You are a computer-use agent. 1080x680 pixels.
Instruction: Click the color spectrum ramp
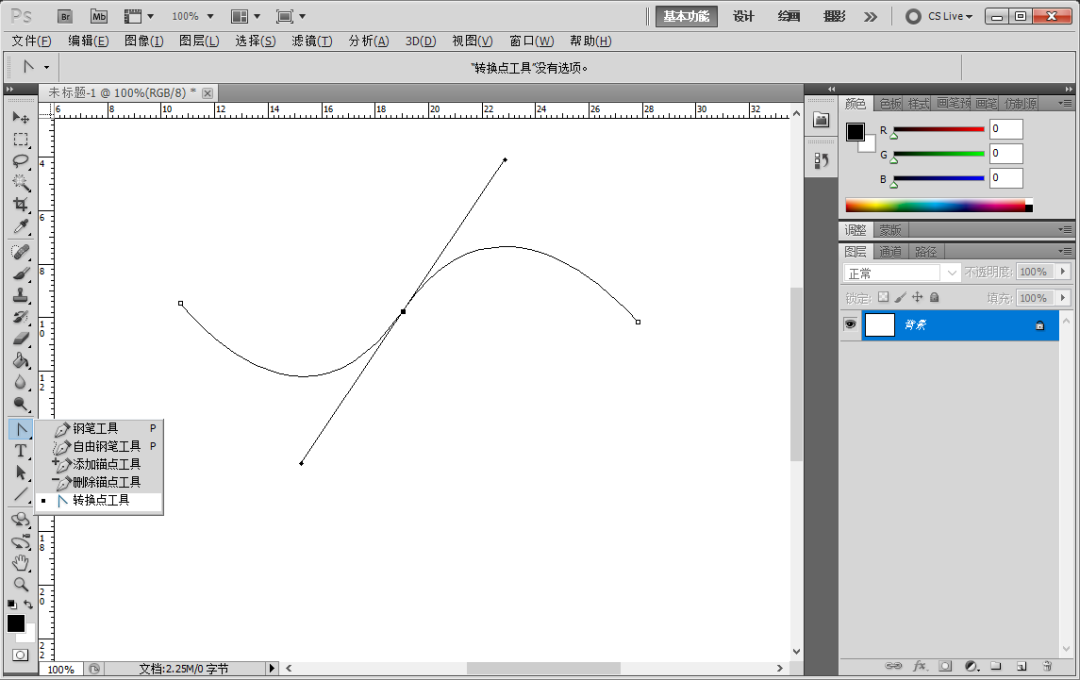pyautogui.click(x=939, y=205)
